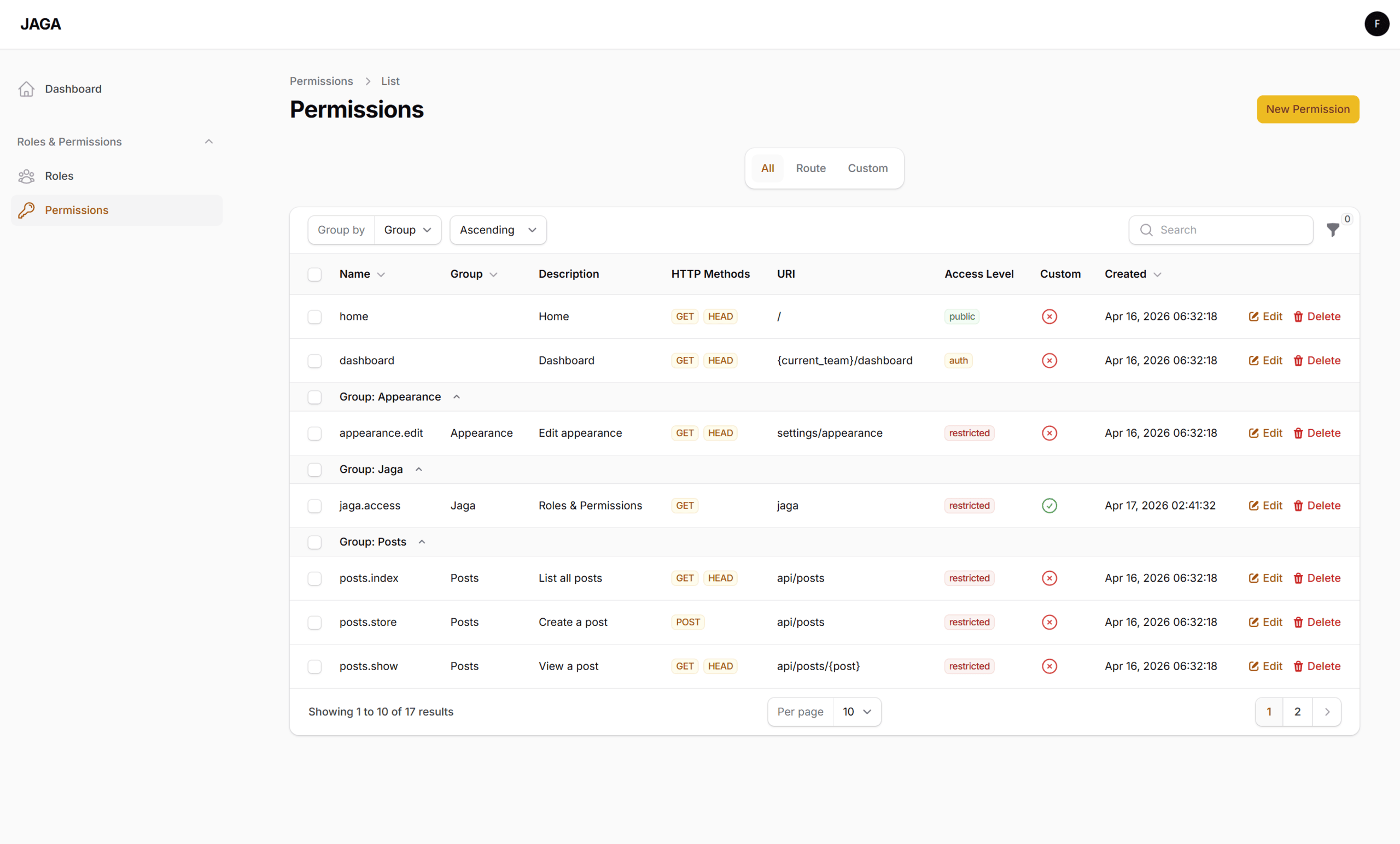This screenshot has width=1400, height=844.
Task: Click the Search input field
Action: [1227, 230]
